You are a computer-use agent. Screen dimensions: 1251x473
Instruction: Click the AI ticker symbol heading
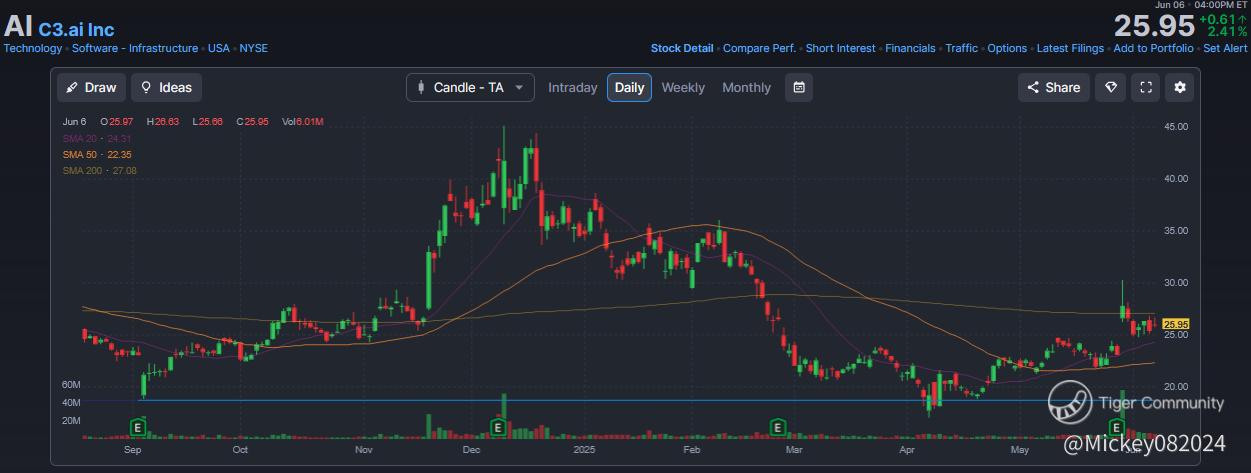[x=18, y=27]
